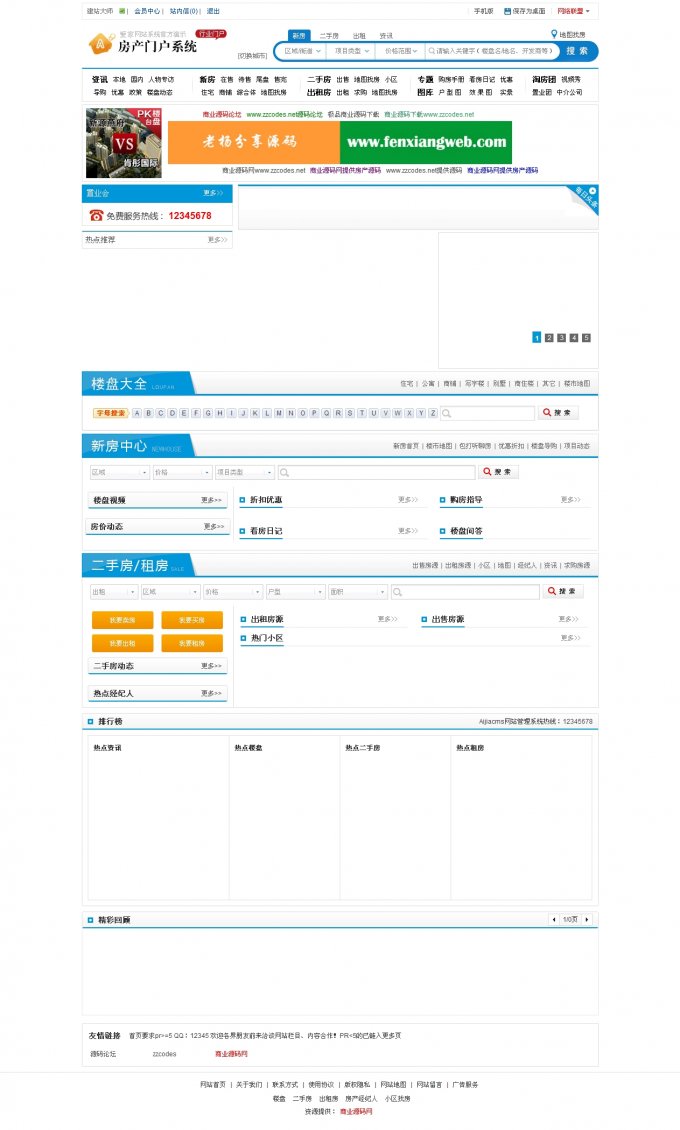Click the 二手房/租房 keyword input field
680x1130 pixels.
[465, 592]
